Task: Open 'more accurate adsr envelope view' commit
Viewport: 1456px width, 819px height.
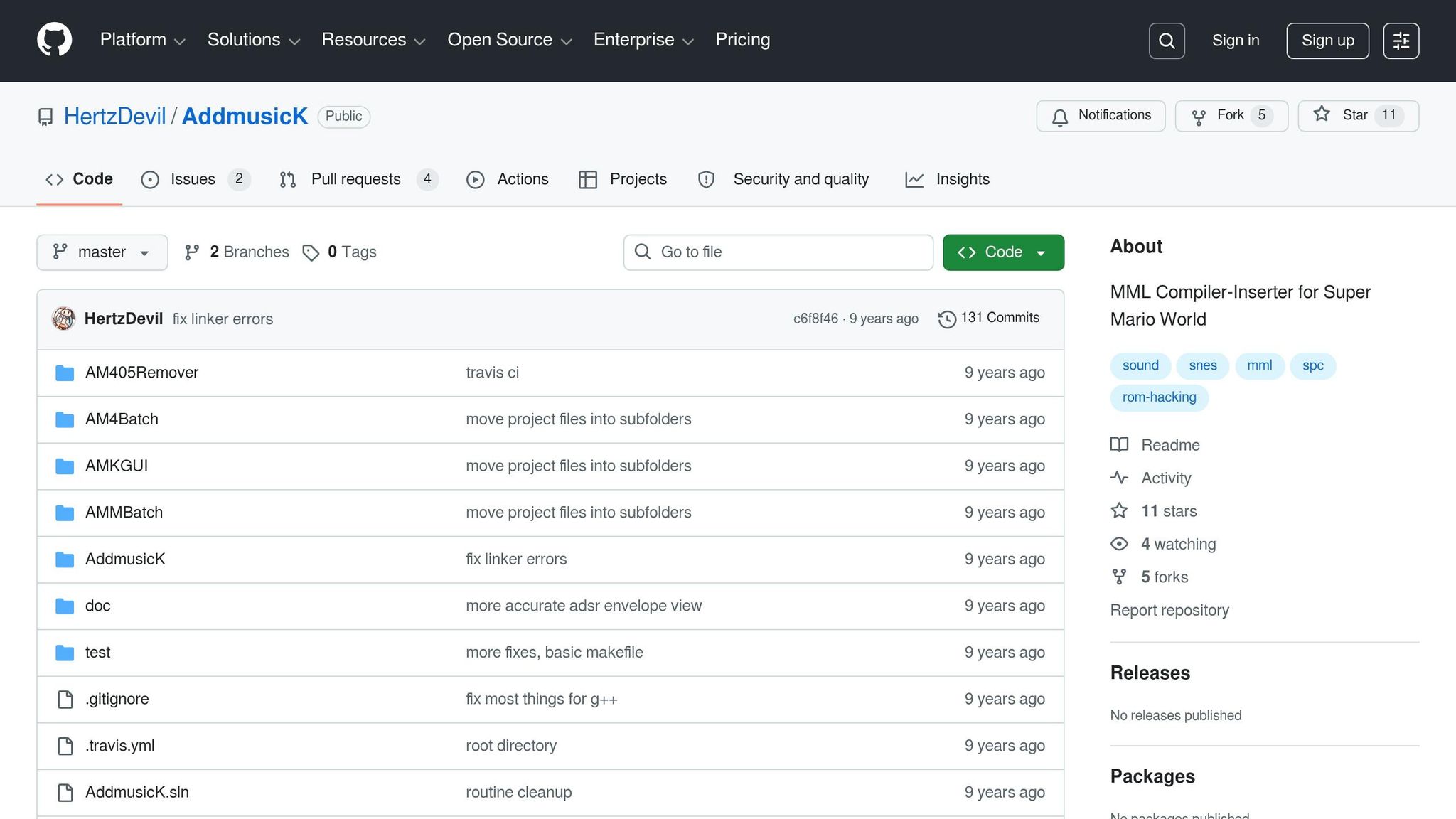Action: coord(584,606)
